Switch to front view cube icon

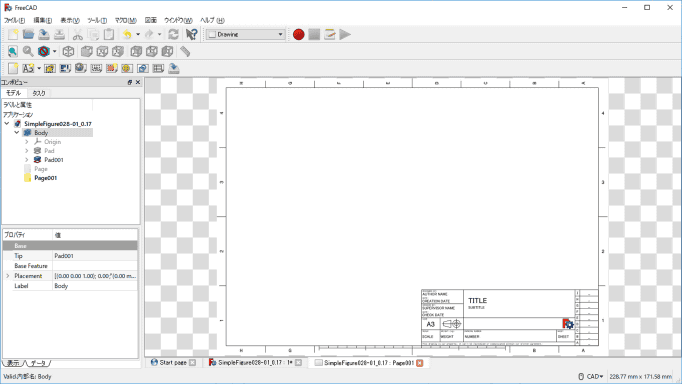(87, 51)
